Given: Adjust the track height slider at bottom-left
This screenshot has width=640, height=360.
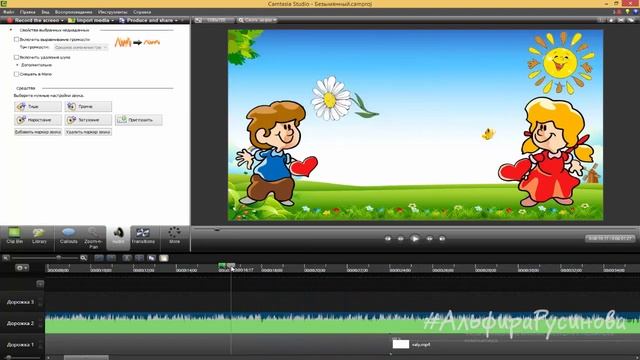Looking at the screenshot, I should (9, 358).
